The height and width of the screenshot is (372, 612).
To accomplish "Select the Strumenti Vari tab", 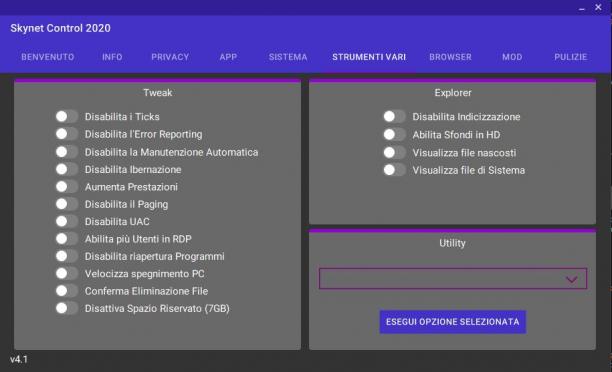I will click(369, 57).
